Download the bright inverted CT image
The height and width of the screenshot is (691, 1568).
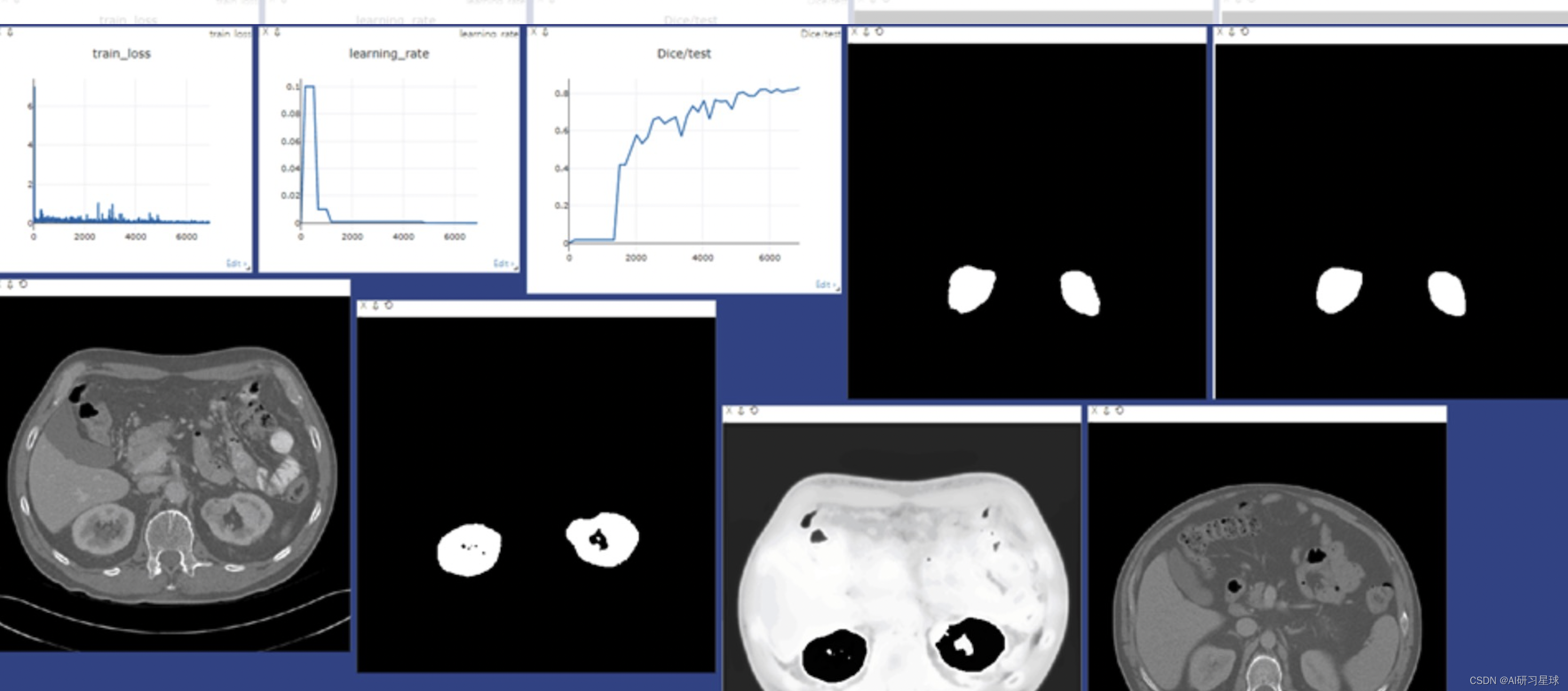pos(741,411)
